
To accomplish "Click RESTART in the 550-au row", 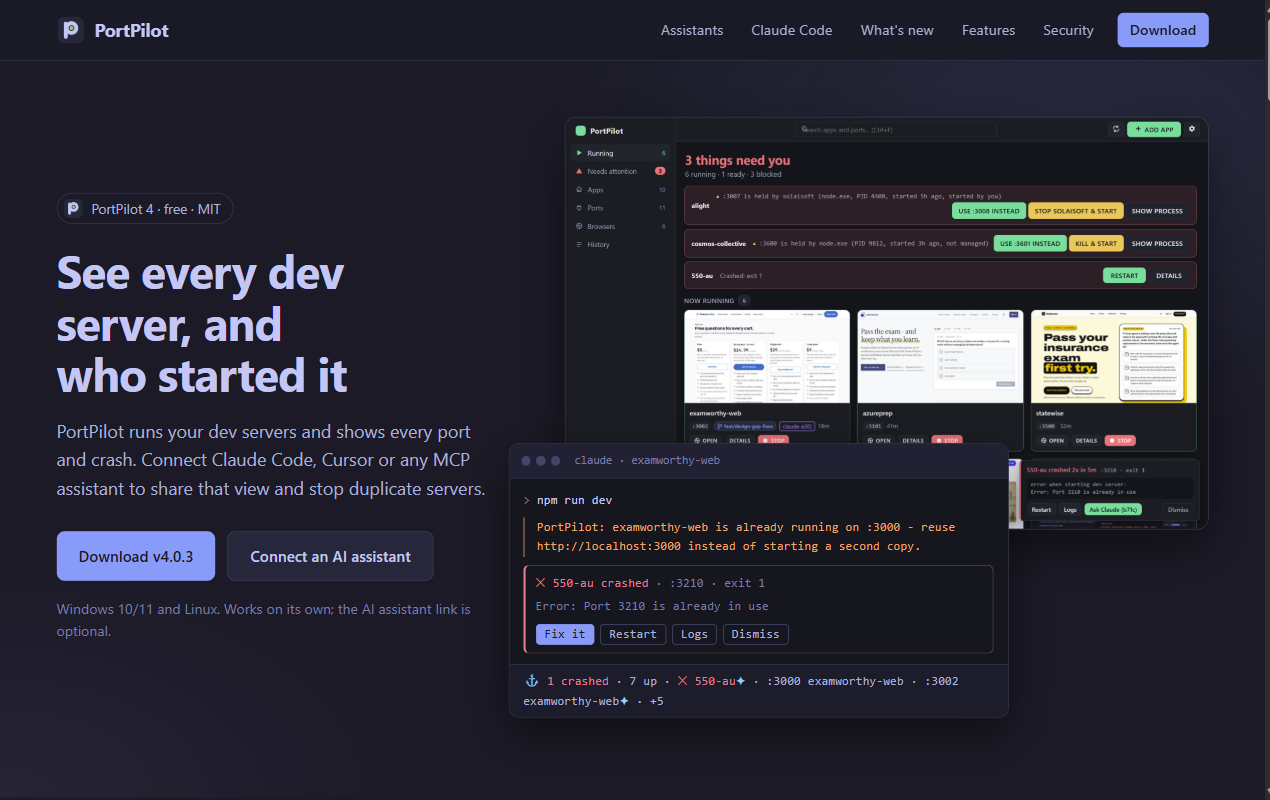I will coord(1124,275).
